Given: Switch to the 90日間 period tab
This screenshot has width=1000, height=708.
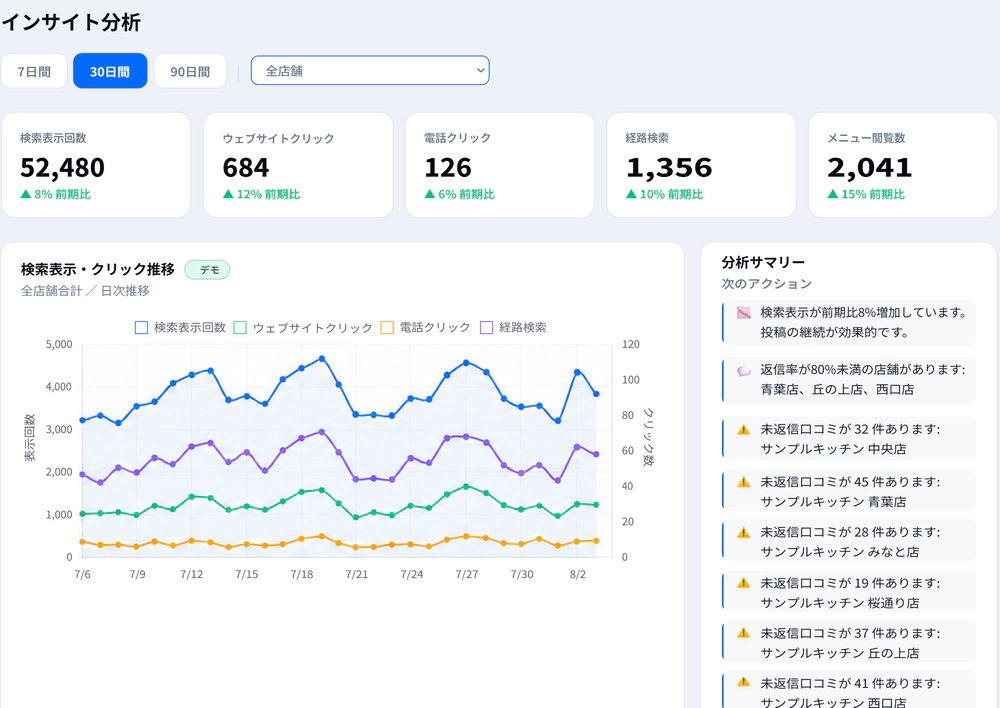Looking at the screenshot, I should coord(190,71).
